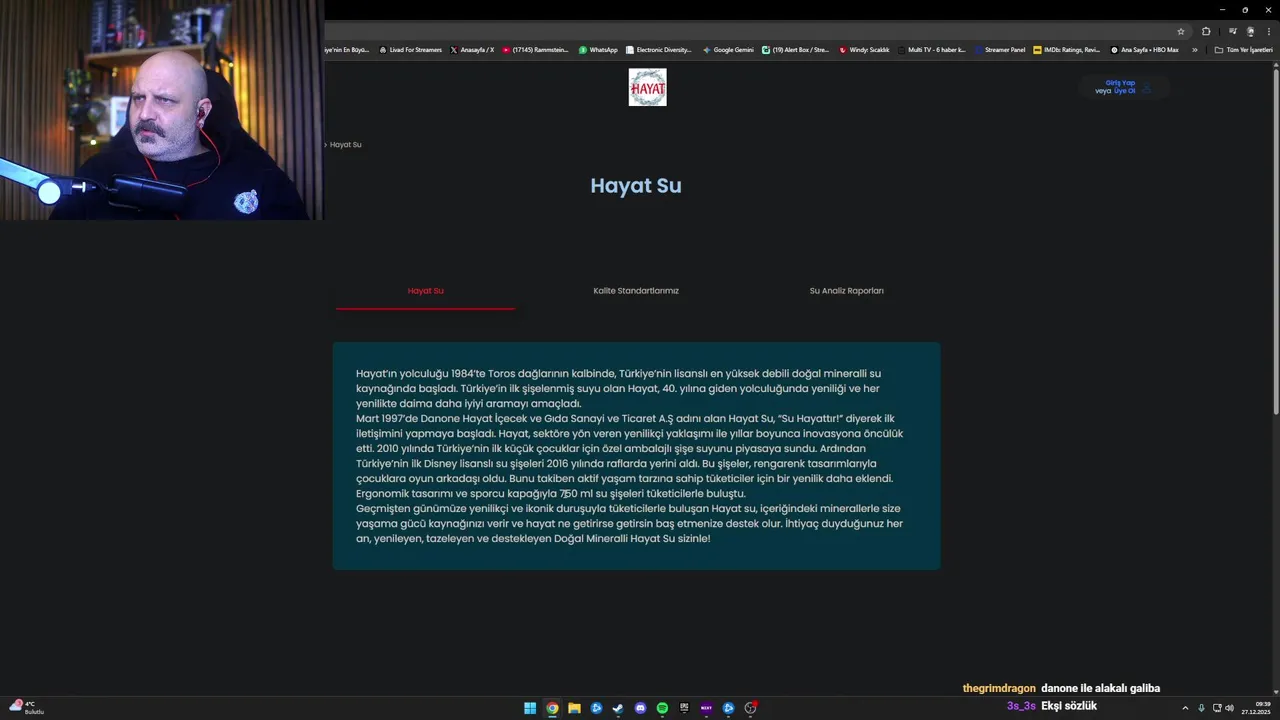This screenshot has width=1280, height=720.
Task: Bookmark this page with the star icon
Action: [1181, 32]
